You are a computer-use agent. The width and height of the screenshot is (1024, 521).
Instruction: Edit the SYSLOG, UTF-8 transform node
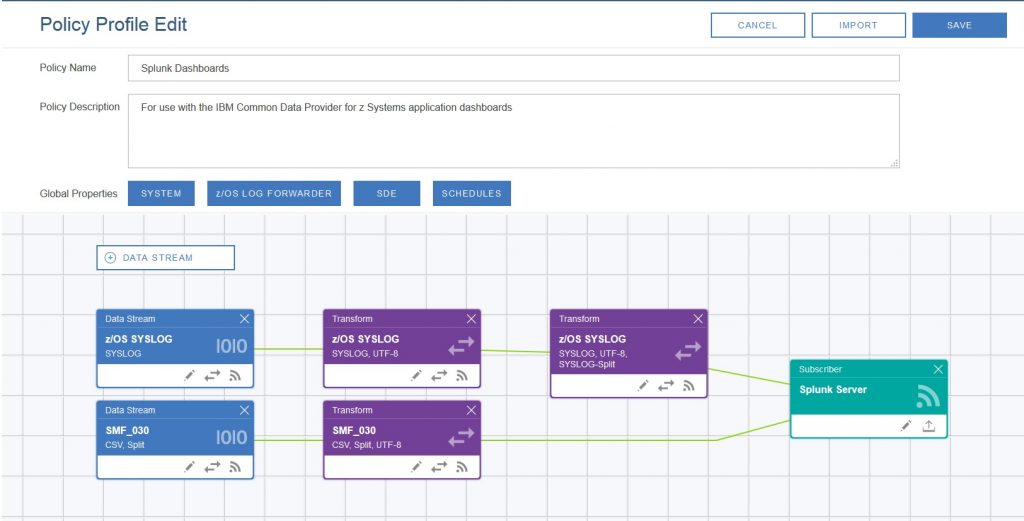click(x=416, y=375)
